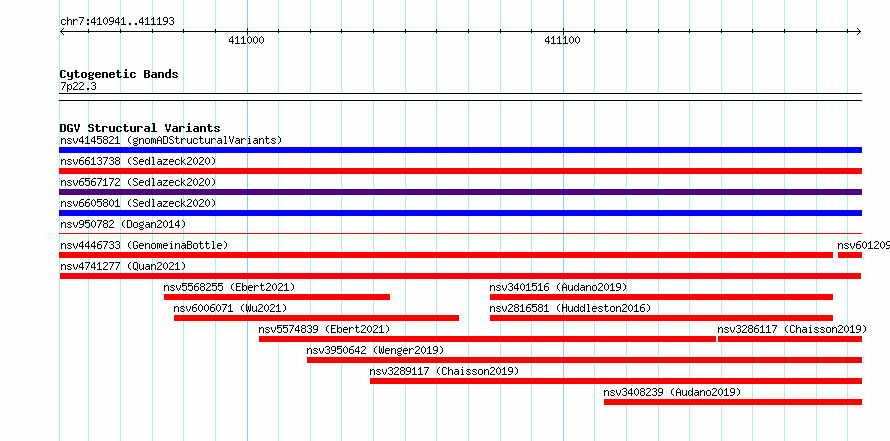This screenshot has width=890, height=441.
Task: Select the nsv950782 (Dogan2014) label
Action: pos(123,224)
